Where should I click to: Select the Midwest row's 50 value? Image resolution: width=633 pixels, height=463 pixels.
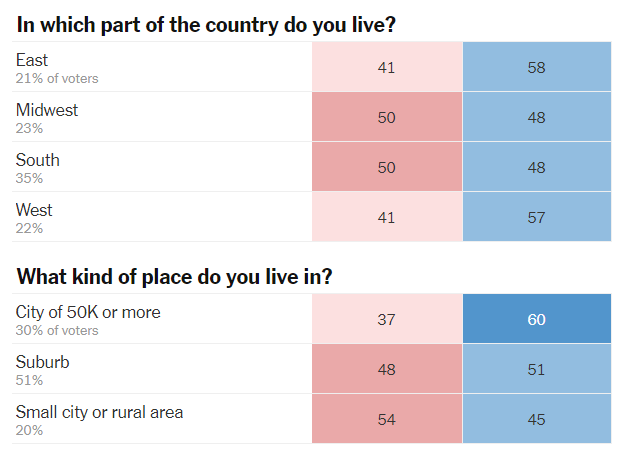point(387,117)
